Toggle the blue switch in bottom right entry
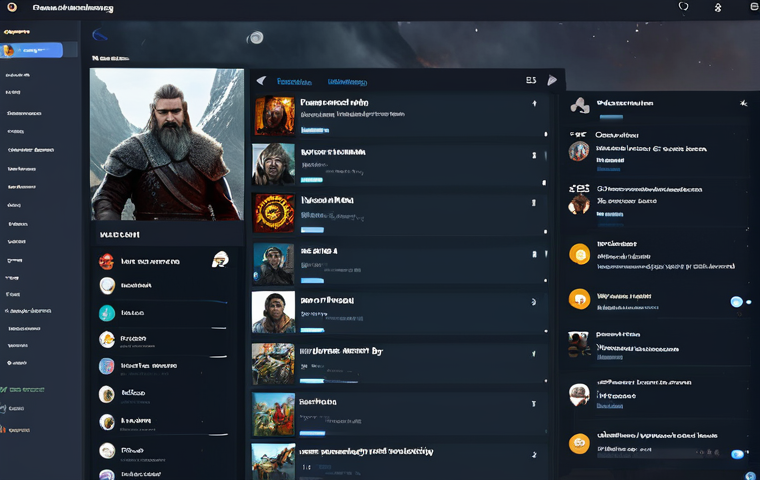The image size is (760, 480). pyautogui.click(x=737, y=454)
